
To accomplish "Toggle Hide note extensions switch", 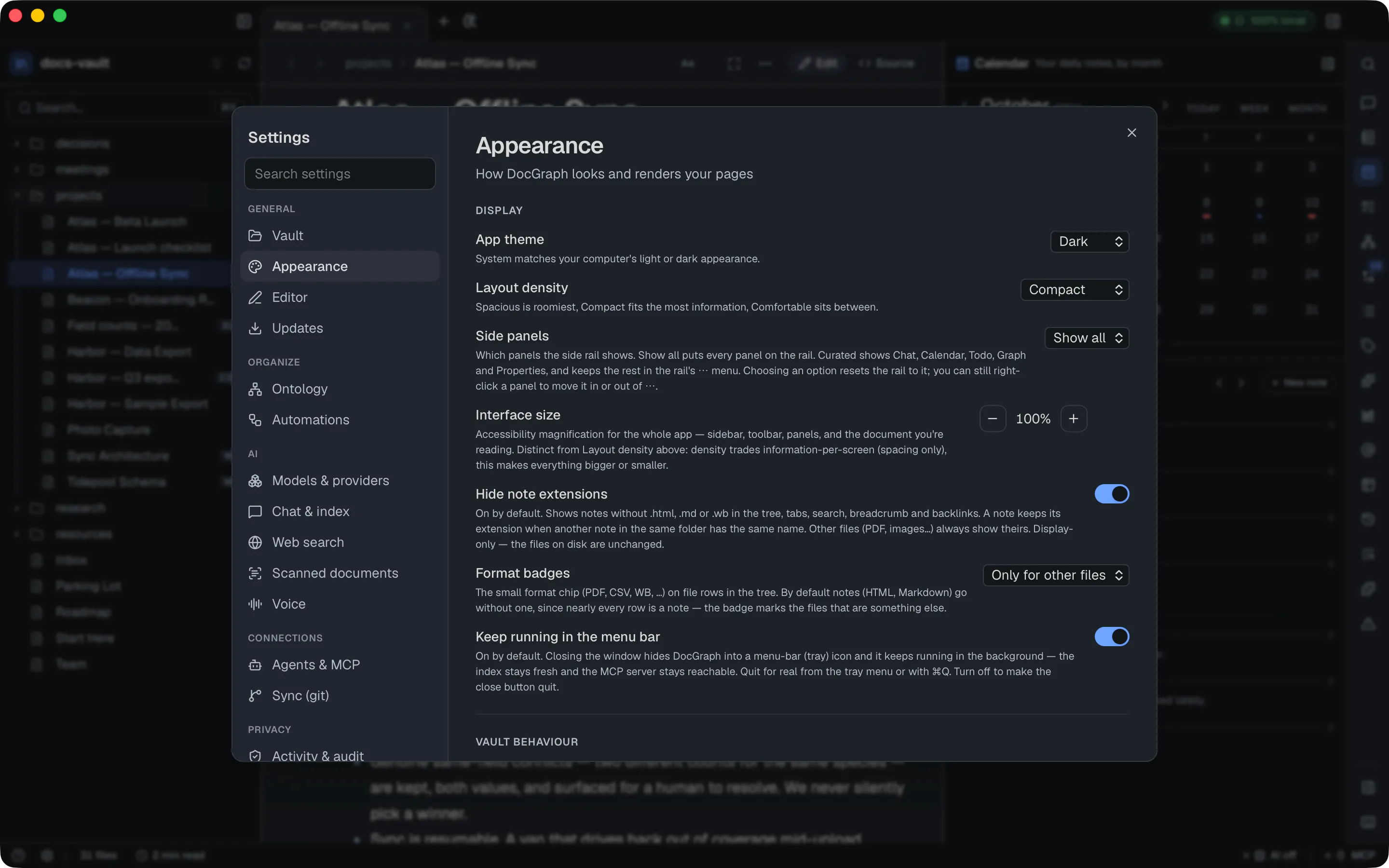I will (x=1111, y=494).
